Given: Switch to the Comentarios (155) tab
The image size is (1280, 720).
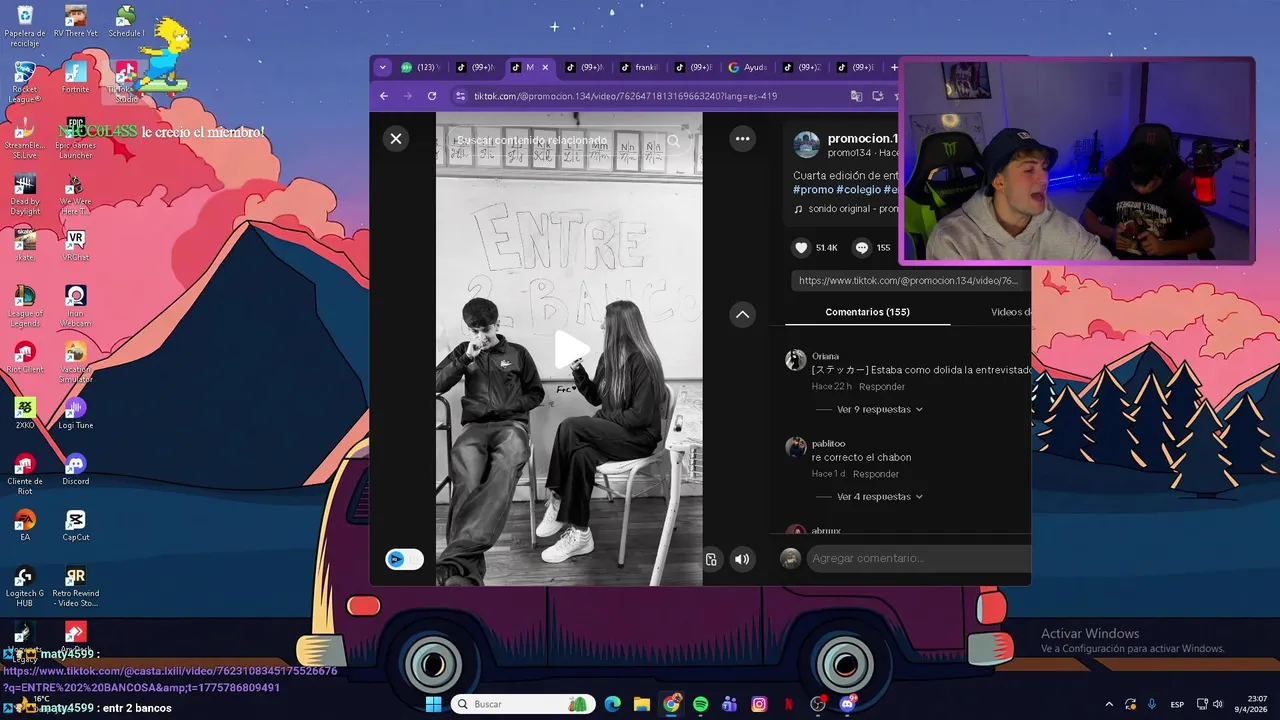Looking at the screenshot, I should (x=867, y=312).
